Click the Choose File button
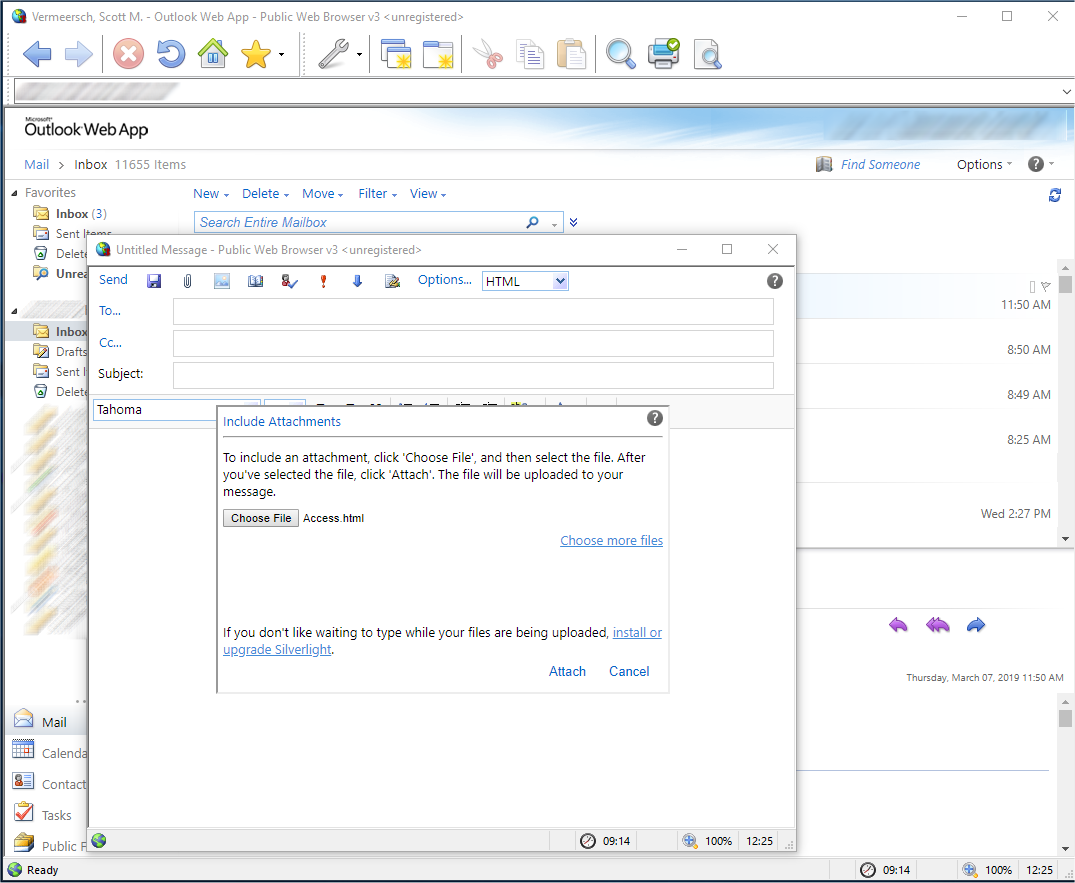Screen dimensions: 1075x883 261,518
